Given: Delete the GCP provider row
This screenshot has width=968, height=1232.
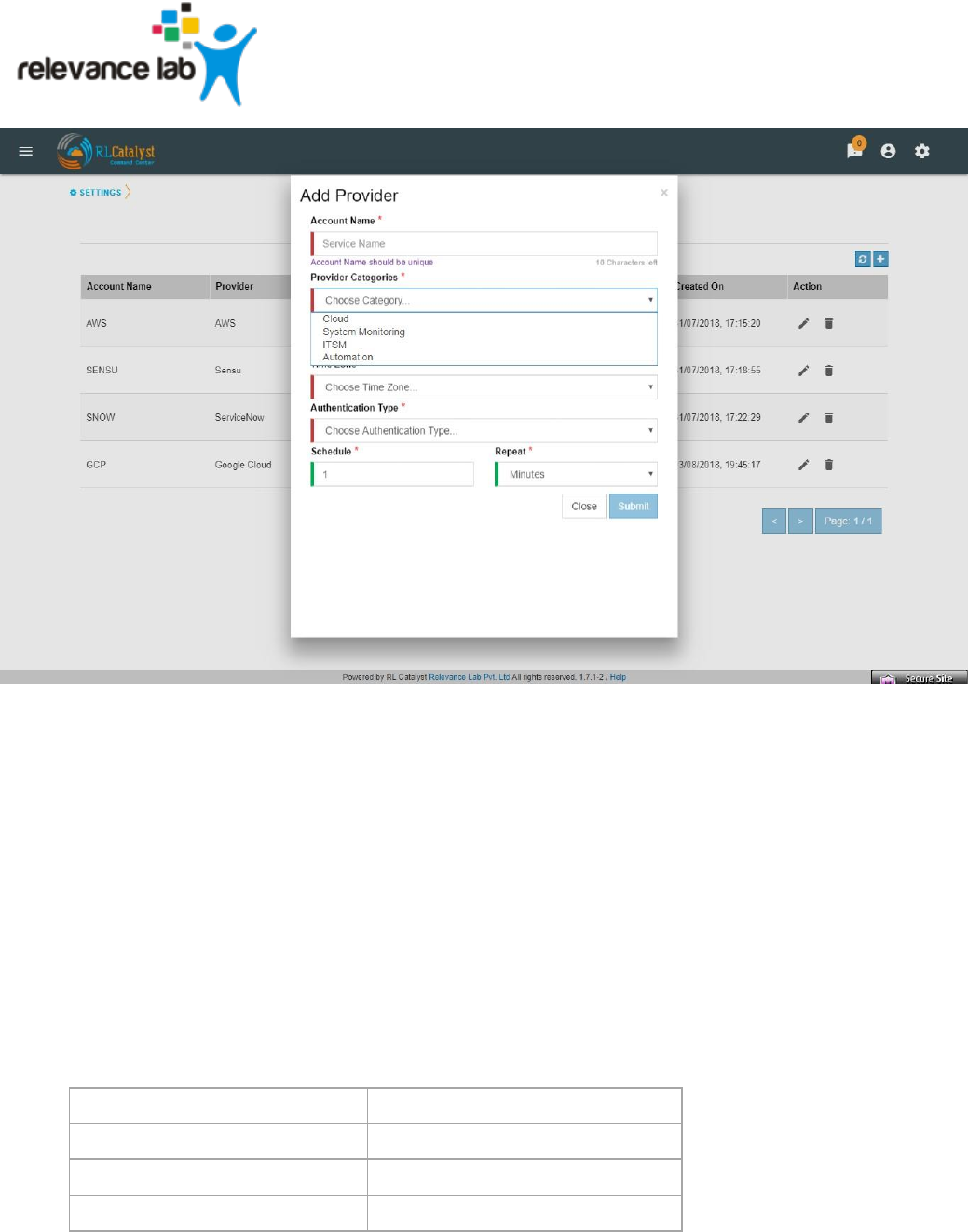Looking at the screenshot, I should click(x=828, y=465).
